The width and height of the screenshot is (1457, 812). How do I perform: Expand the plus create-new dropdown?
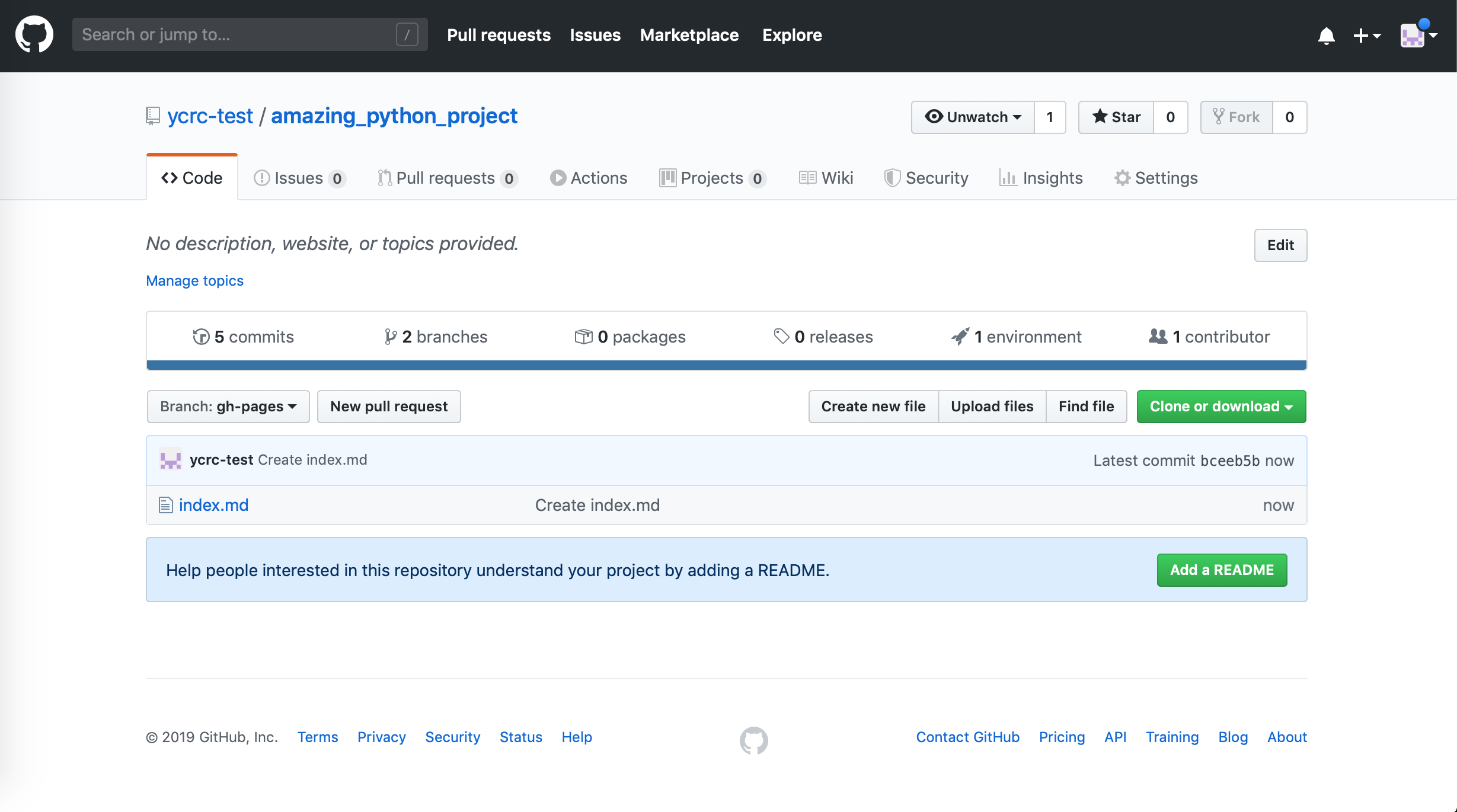pos(1367,36)
